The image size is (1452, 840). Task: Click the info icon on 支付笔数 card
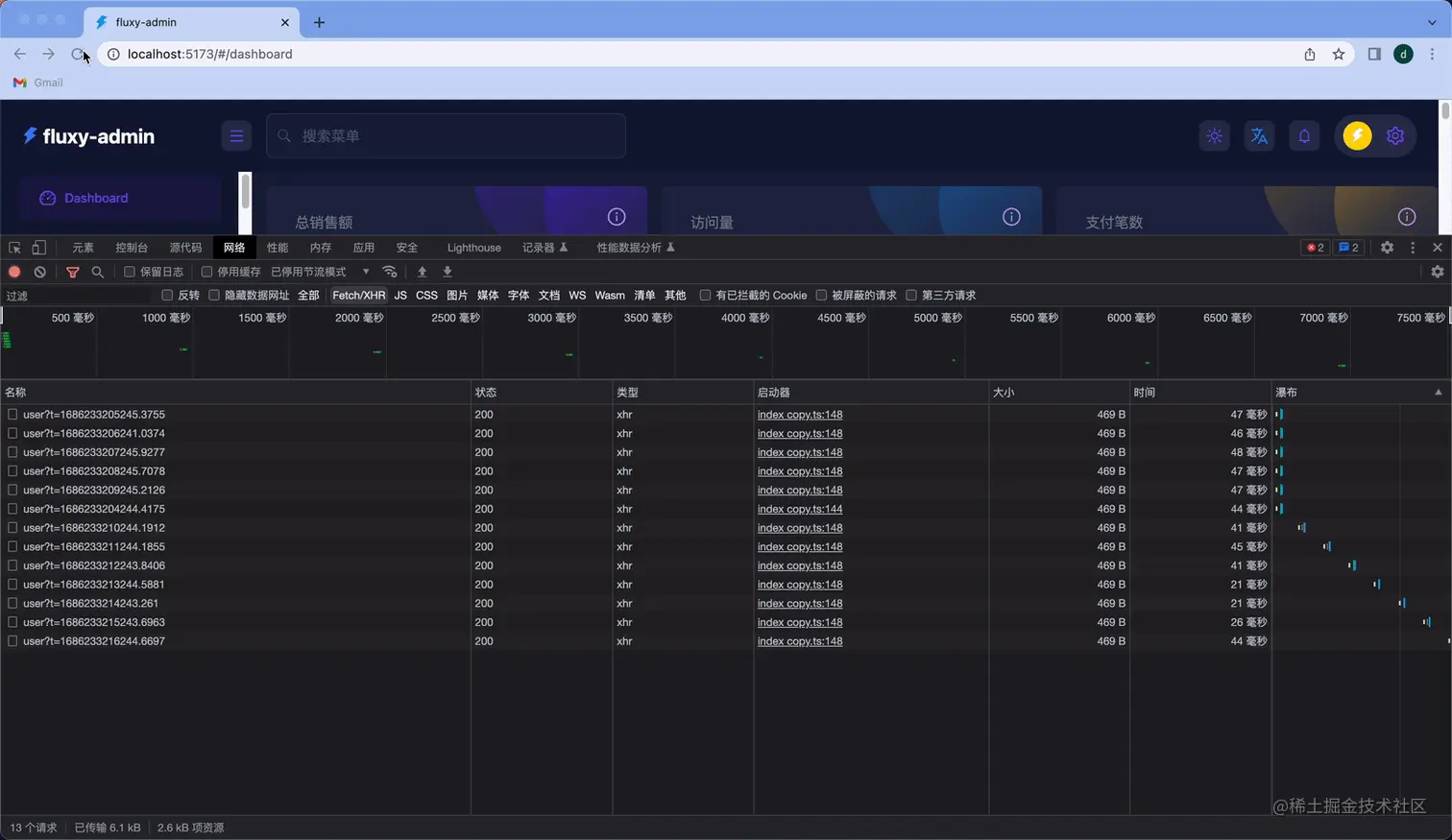[x=1407, y=217]
